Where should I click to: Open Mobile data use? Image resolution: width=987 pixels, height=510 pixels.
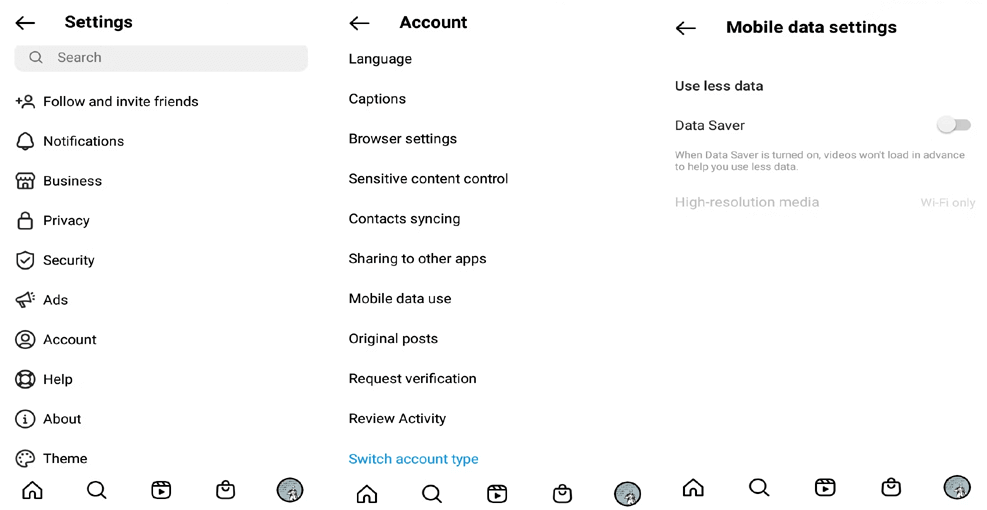[x=400, y=298]
